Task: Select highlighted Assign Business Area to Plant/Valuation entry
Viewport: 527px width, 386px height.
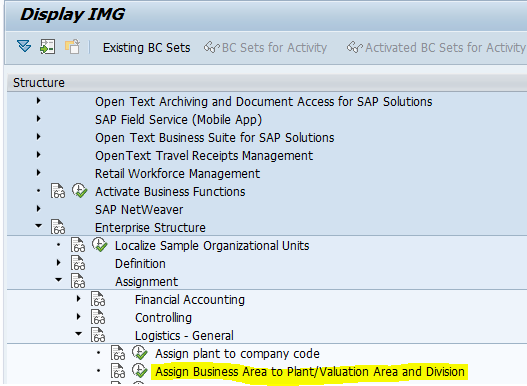Action: coord(310,372)
